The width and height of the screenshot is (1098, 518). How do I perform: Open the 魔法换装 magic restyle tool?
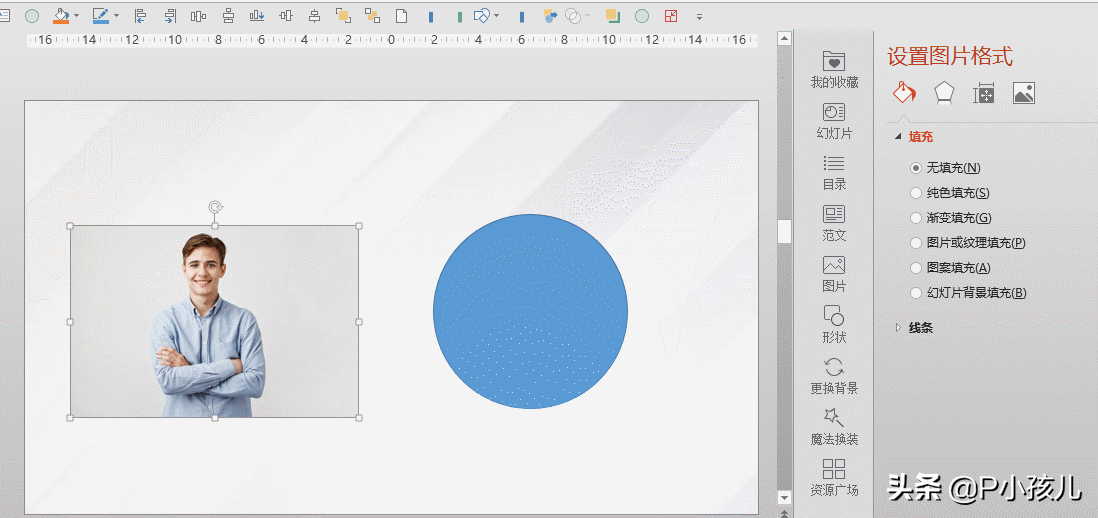[x=834, y=427]
